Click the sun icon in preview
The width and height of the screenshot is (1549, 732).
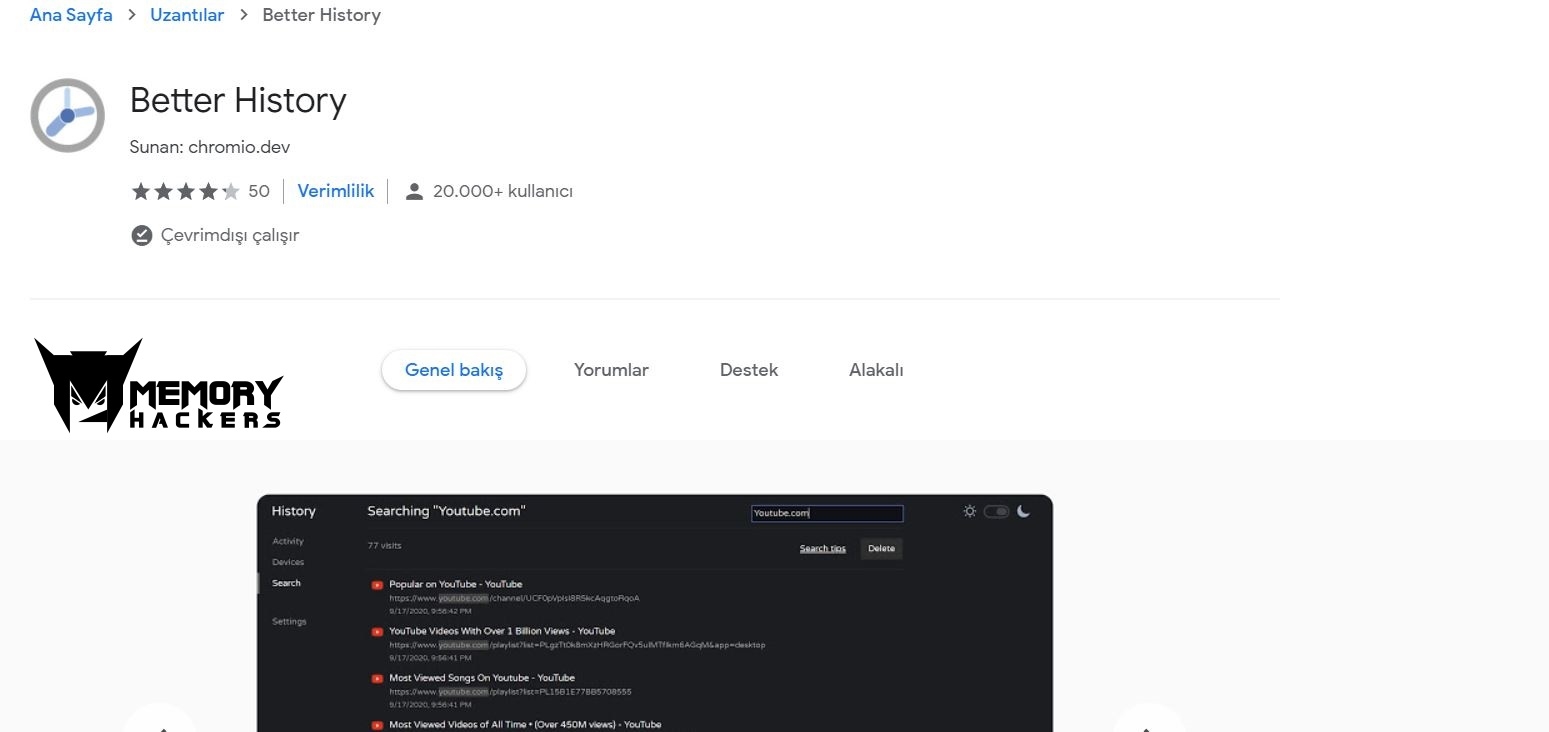[969, 511]
